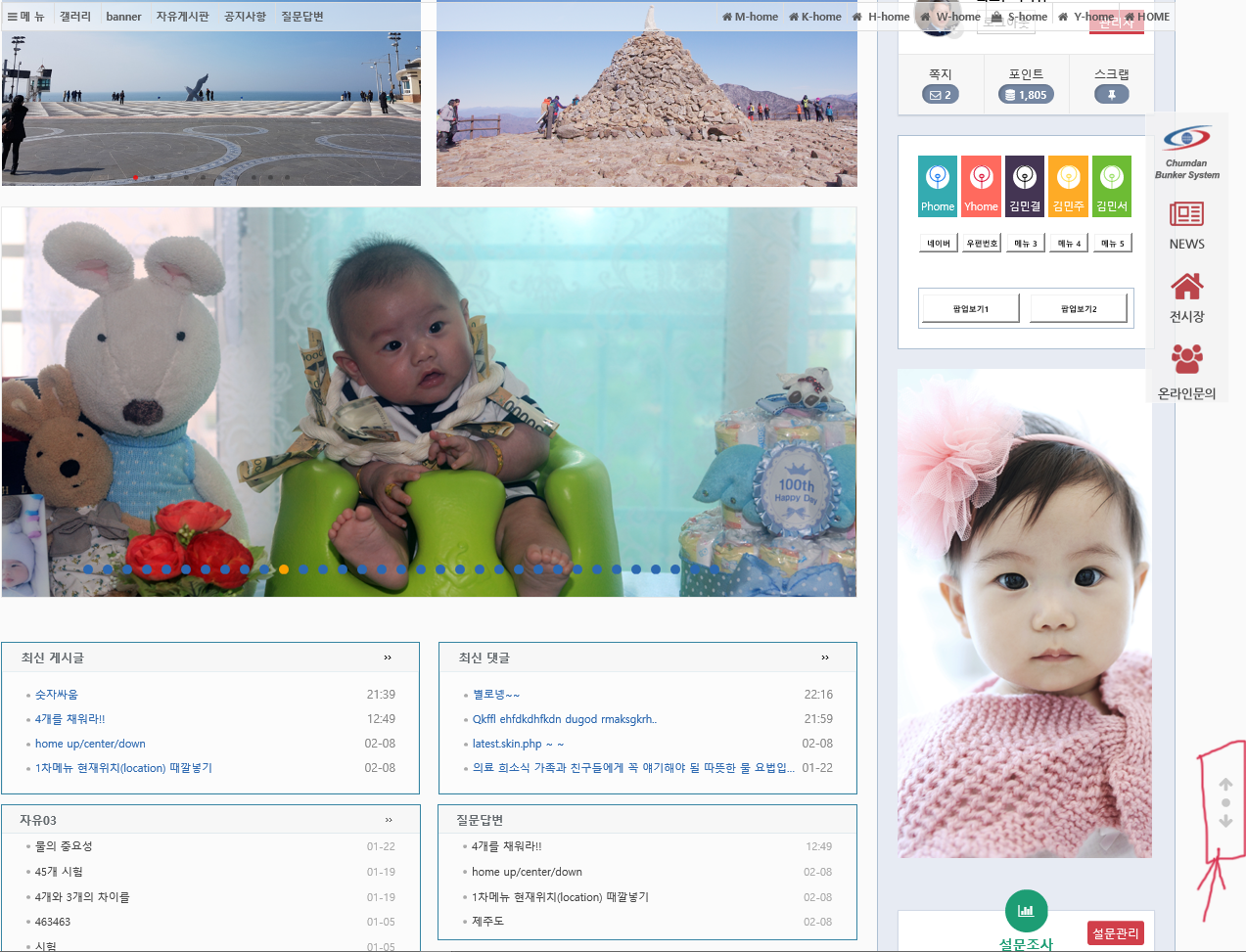This screenshot has width=1246, height=952.
Task: Open home up/center/down in 최신 게시글
Action: (90, 744)
